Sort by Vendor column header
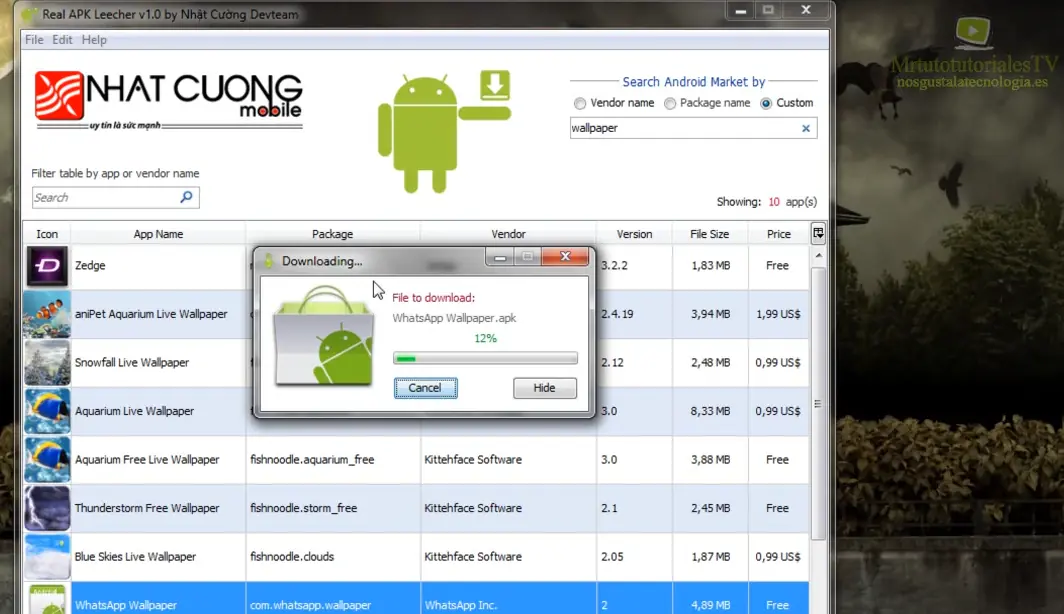Screen dimensions: 1064x614 [508, 234]
